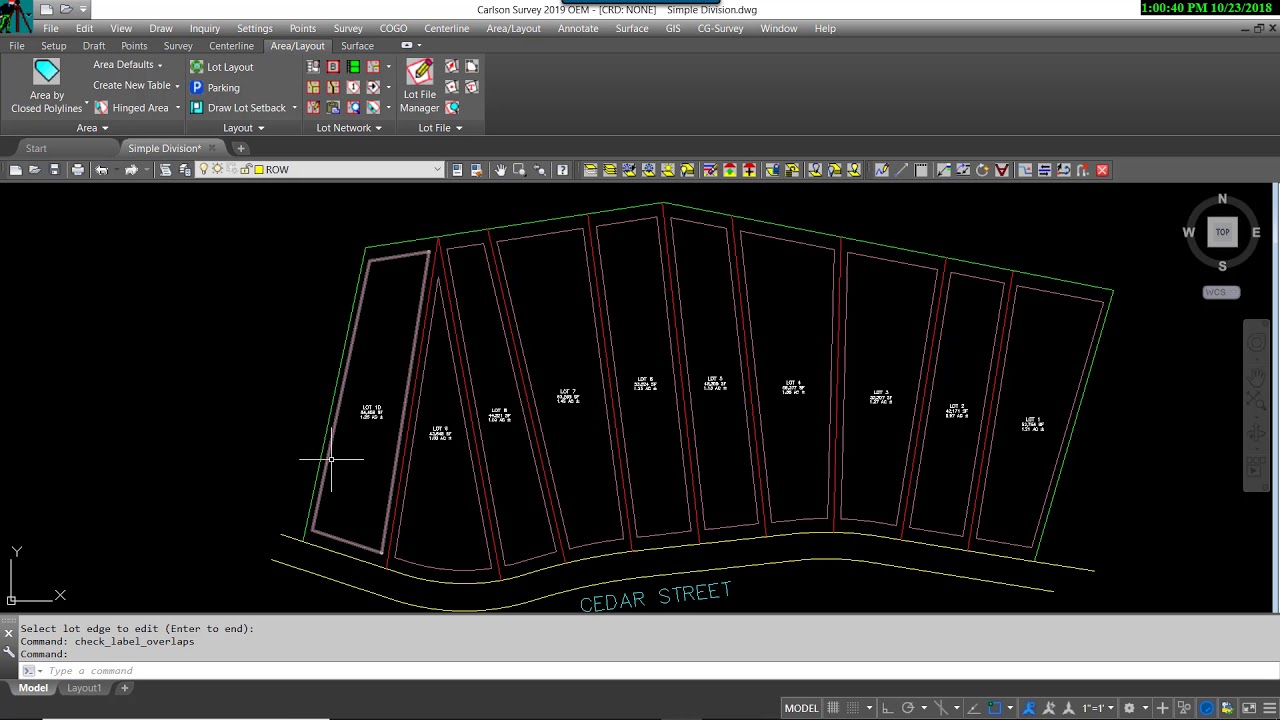
Task: Click the Undo arrow icon
Action: 101,170
